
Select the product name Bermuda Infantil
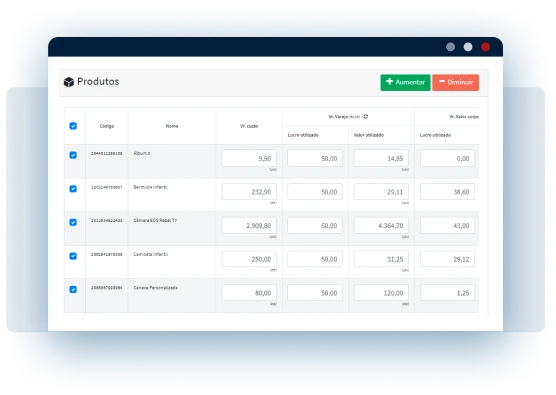151,187
